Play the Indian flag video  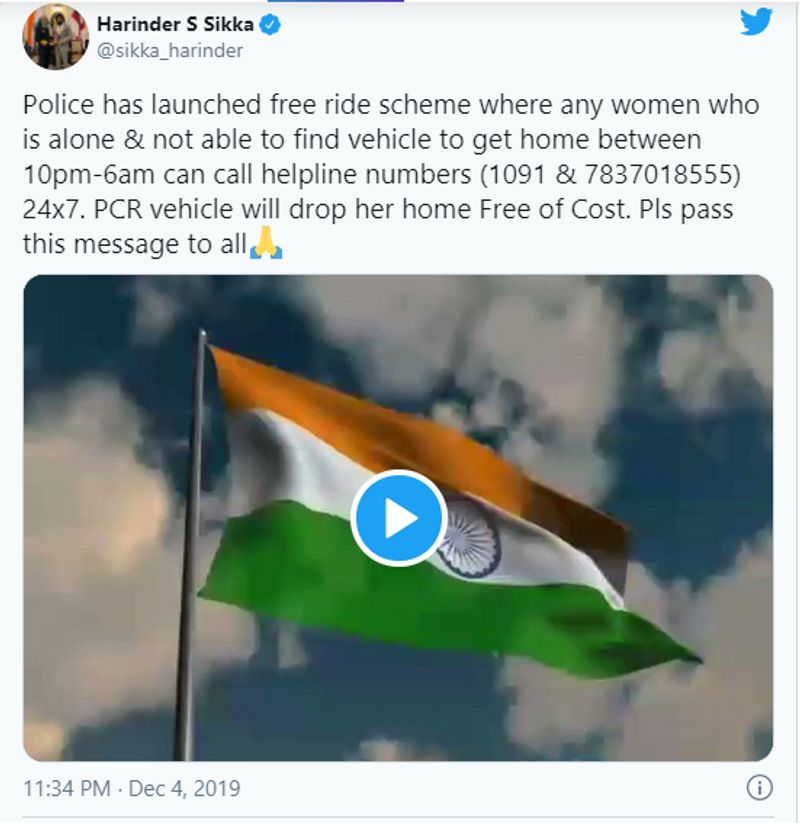pyautogui.click(x=399, y=518)
